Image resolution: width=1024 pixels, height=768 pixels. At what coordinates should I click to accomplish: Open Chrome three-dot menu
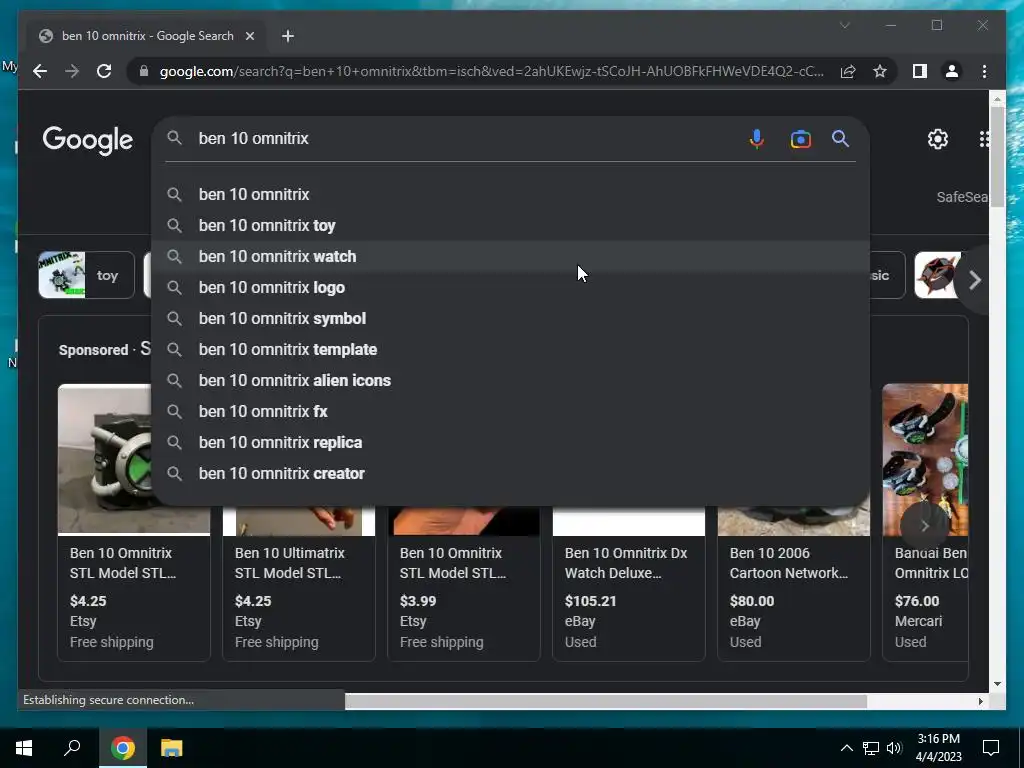pyautogui.click(x=984, y=71)
